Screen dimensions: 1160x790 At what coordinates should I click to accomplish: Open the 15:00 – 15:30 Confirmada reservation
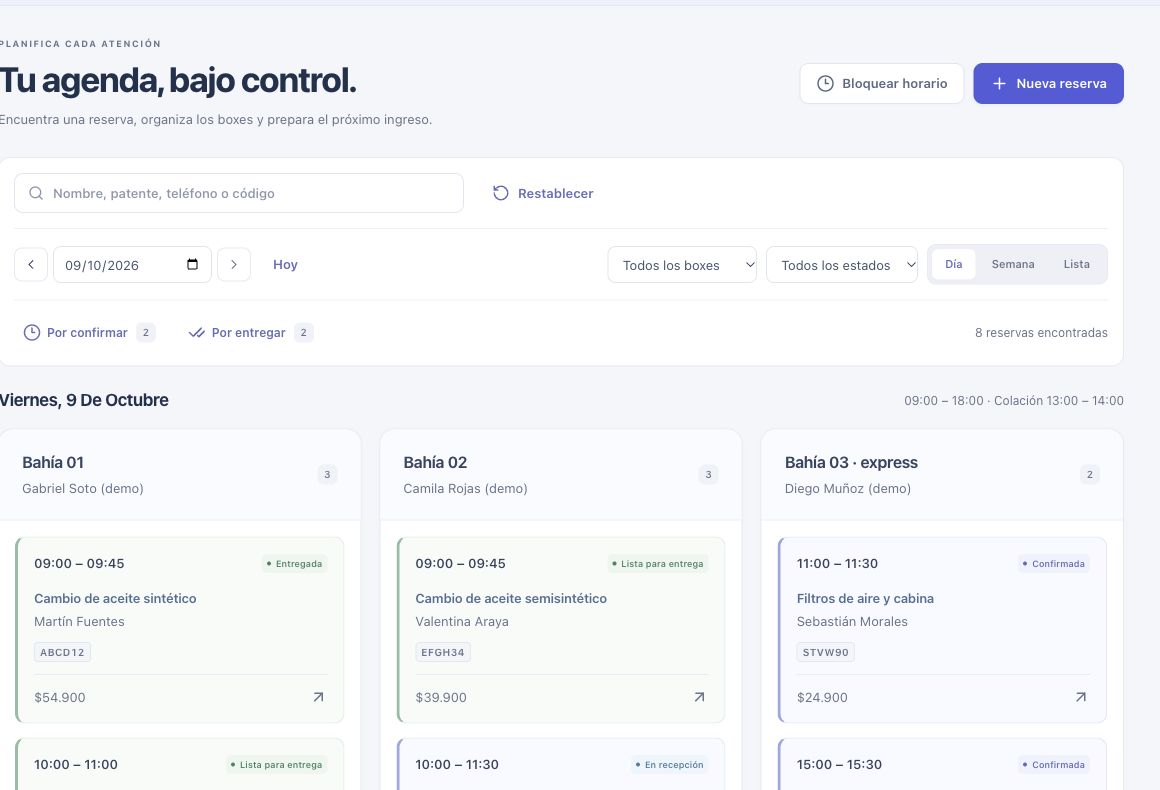pyautogui.click(x=942, y=764)
